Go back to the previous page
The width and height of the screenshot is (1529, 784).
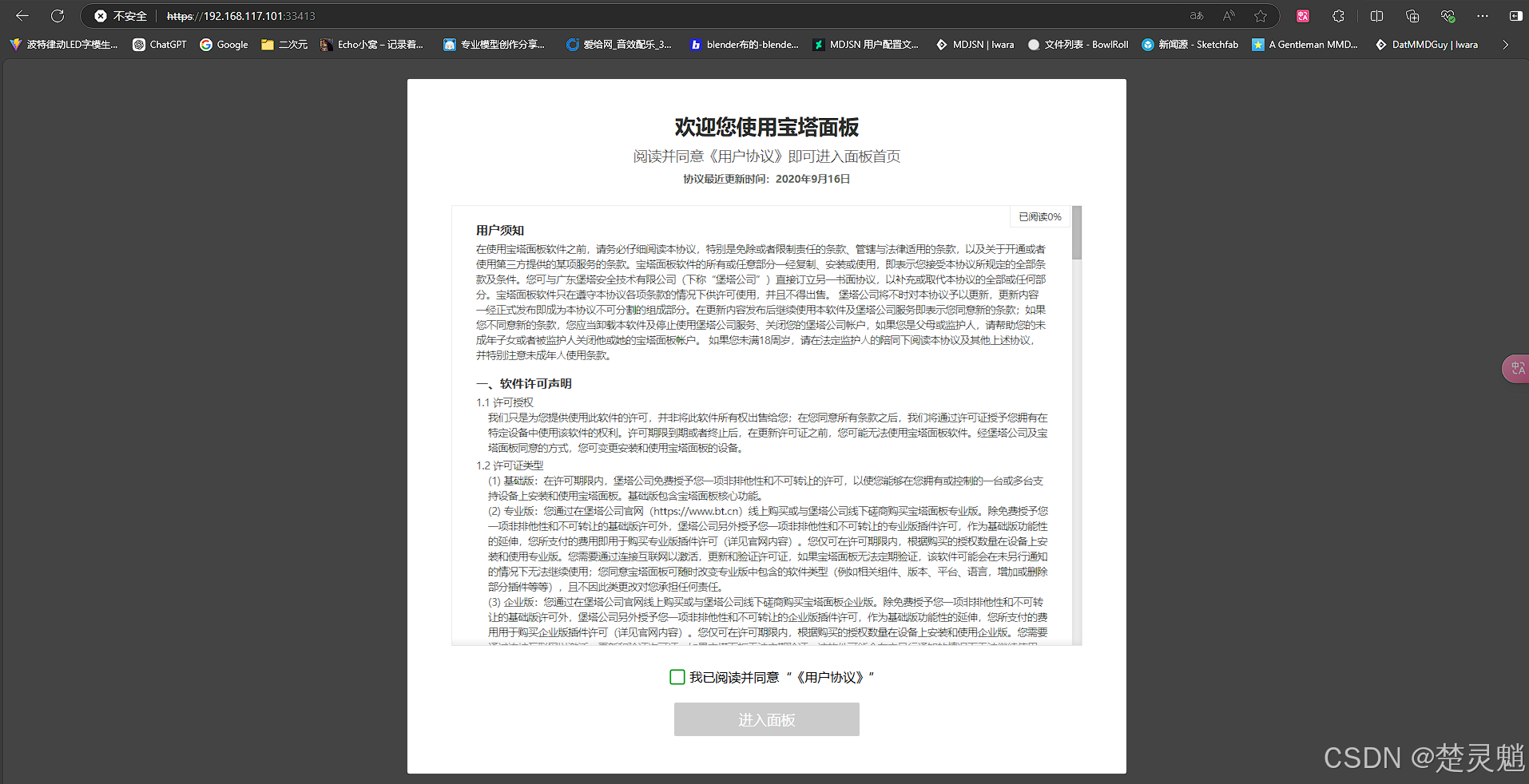pos(22,16)
